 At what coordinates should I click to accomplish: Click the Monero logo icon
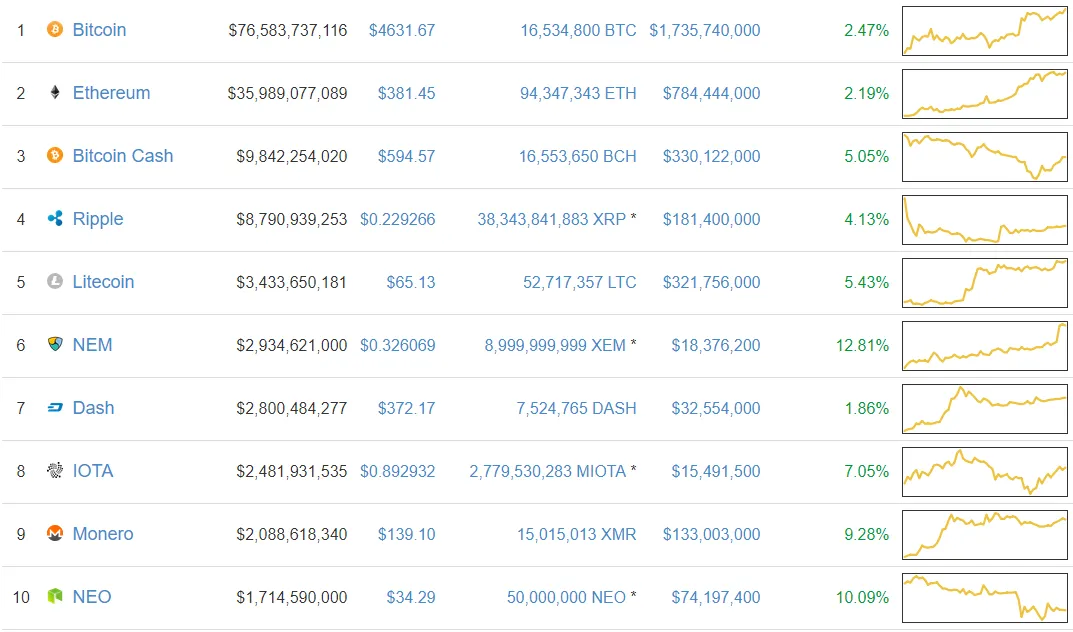(x=55, y=533)
